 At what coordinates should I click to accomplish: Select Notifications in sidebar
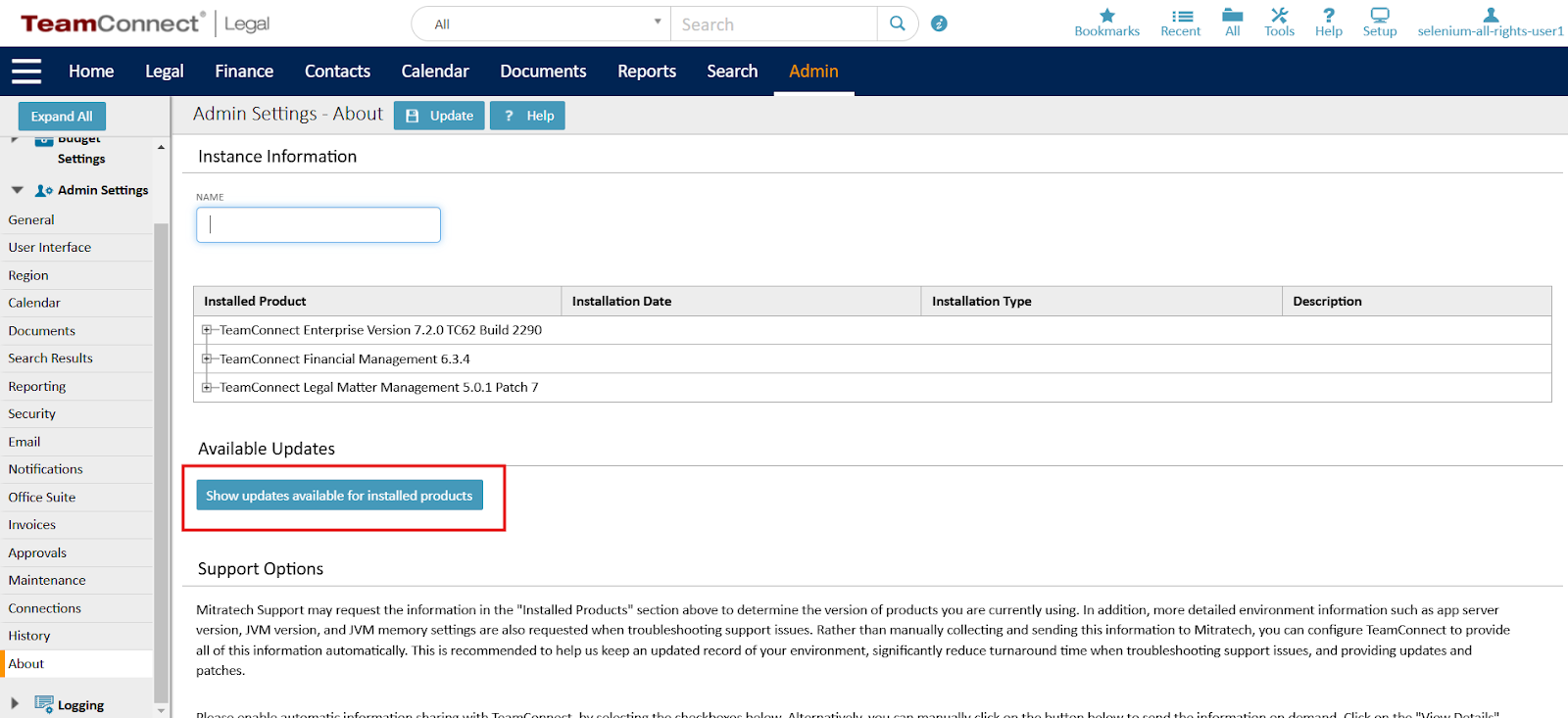pos(76,469)
